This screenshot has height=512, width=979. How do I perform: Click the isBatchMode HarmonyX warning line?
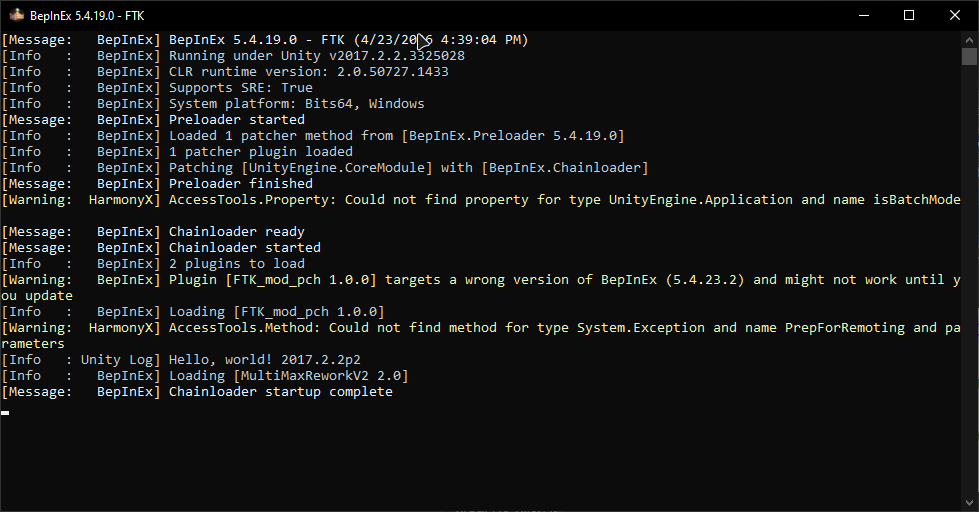pos(481,200)
